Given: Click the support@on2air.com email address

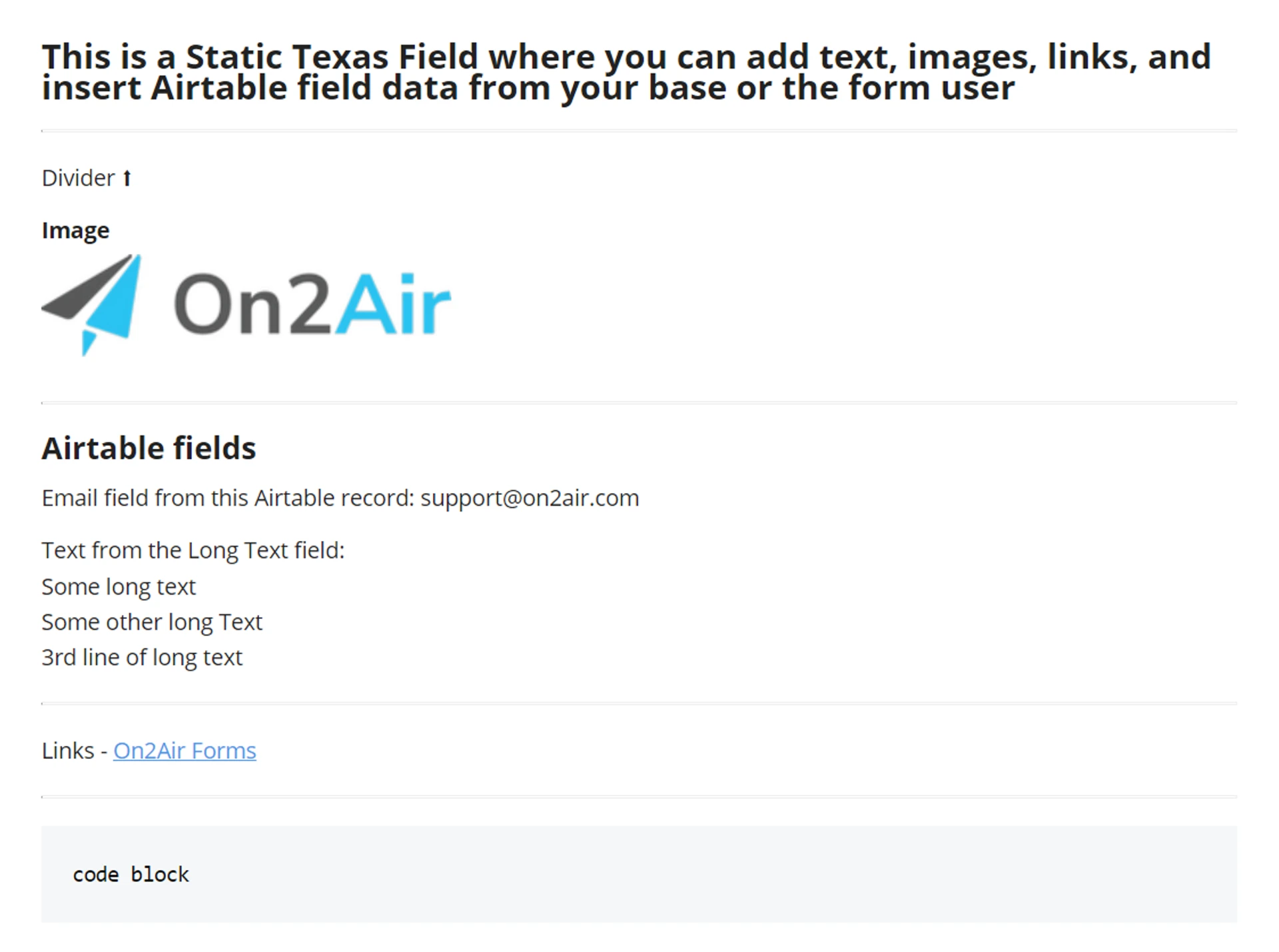Looking at the screenshot, I should [530, 498].
